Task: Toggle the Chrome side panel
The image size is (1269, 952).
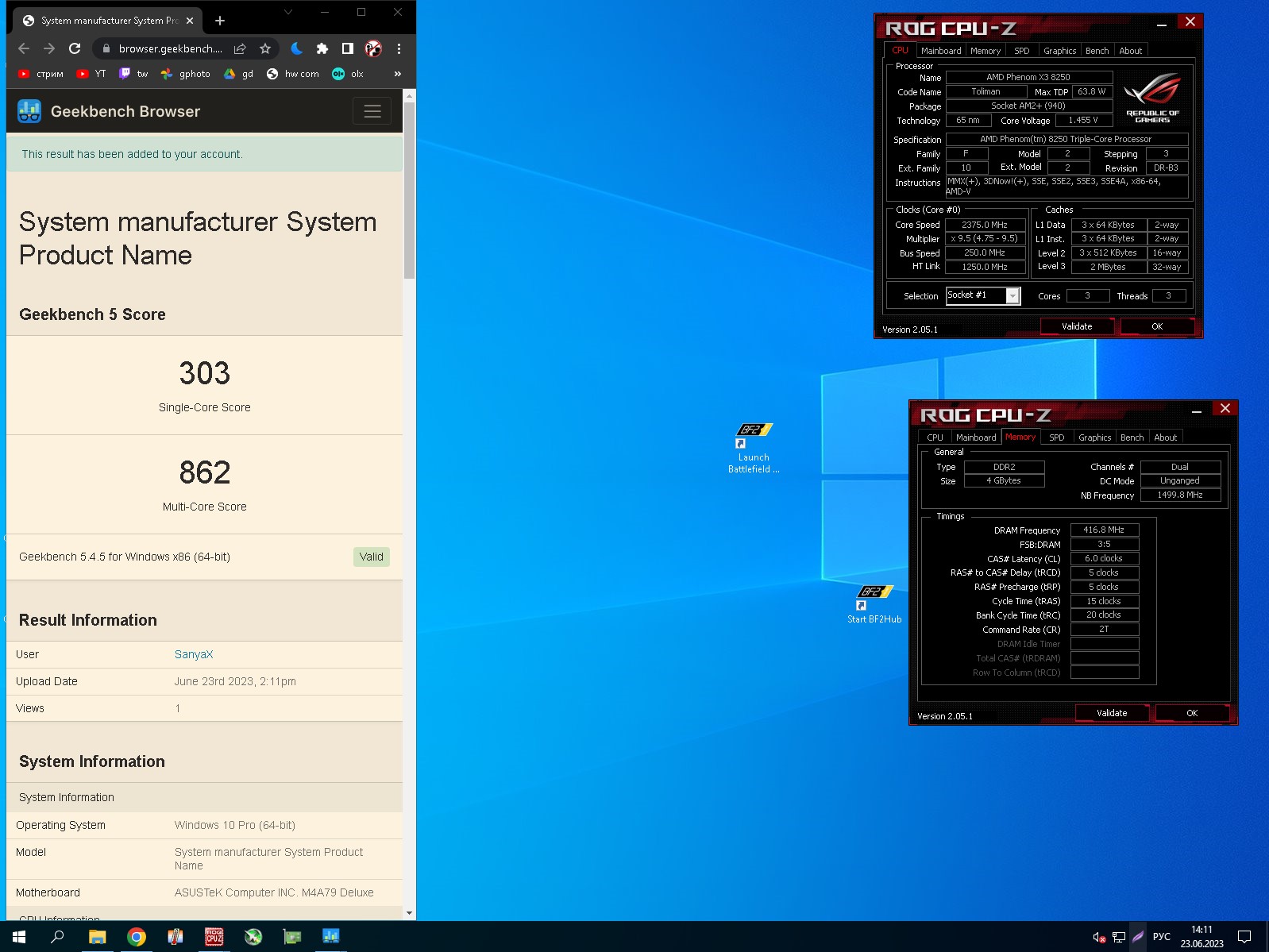Action: click(x=348, y=48)
